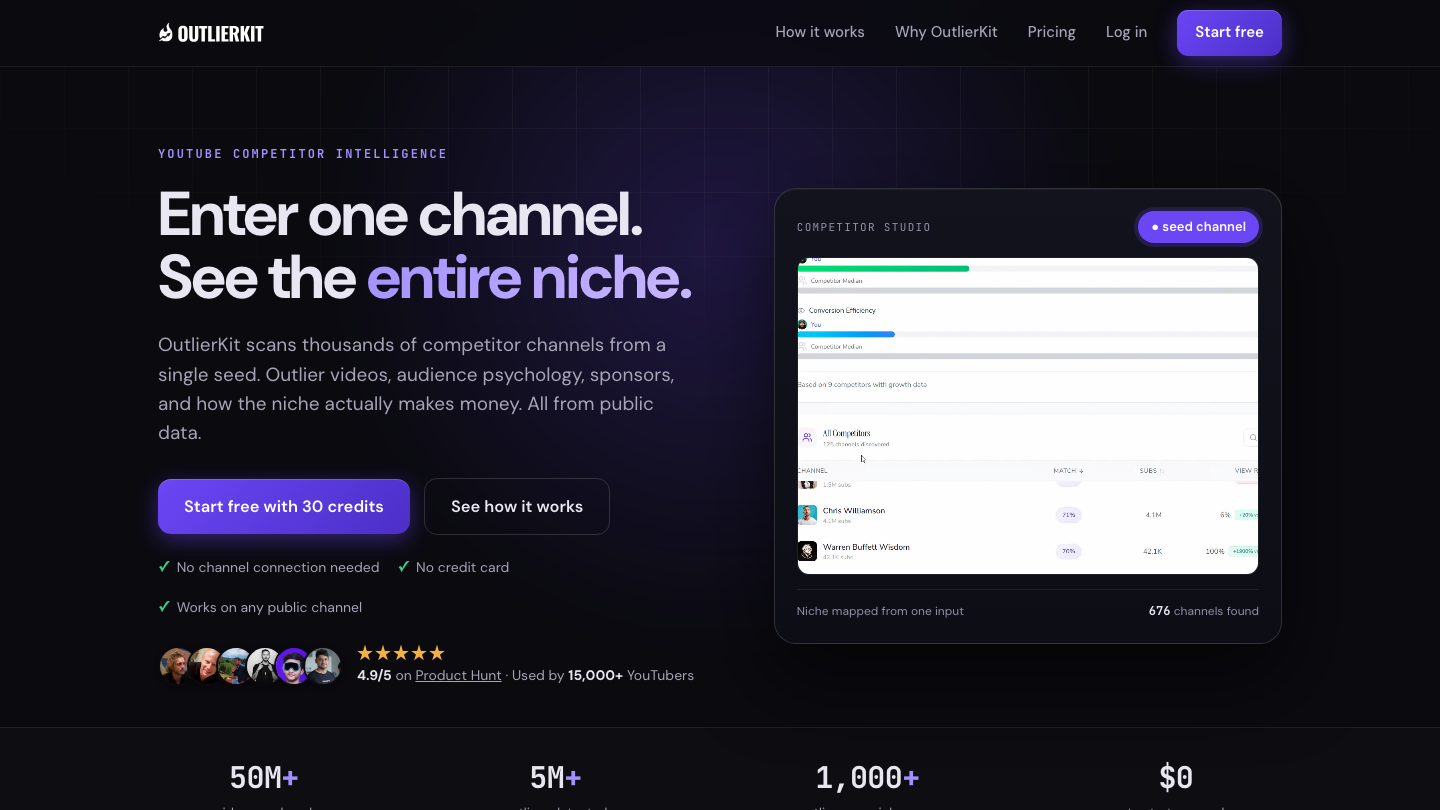Click the OutlierKit flame logo icon
The width and height of the screenshot is (1440, 810).
point(166,33)
